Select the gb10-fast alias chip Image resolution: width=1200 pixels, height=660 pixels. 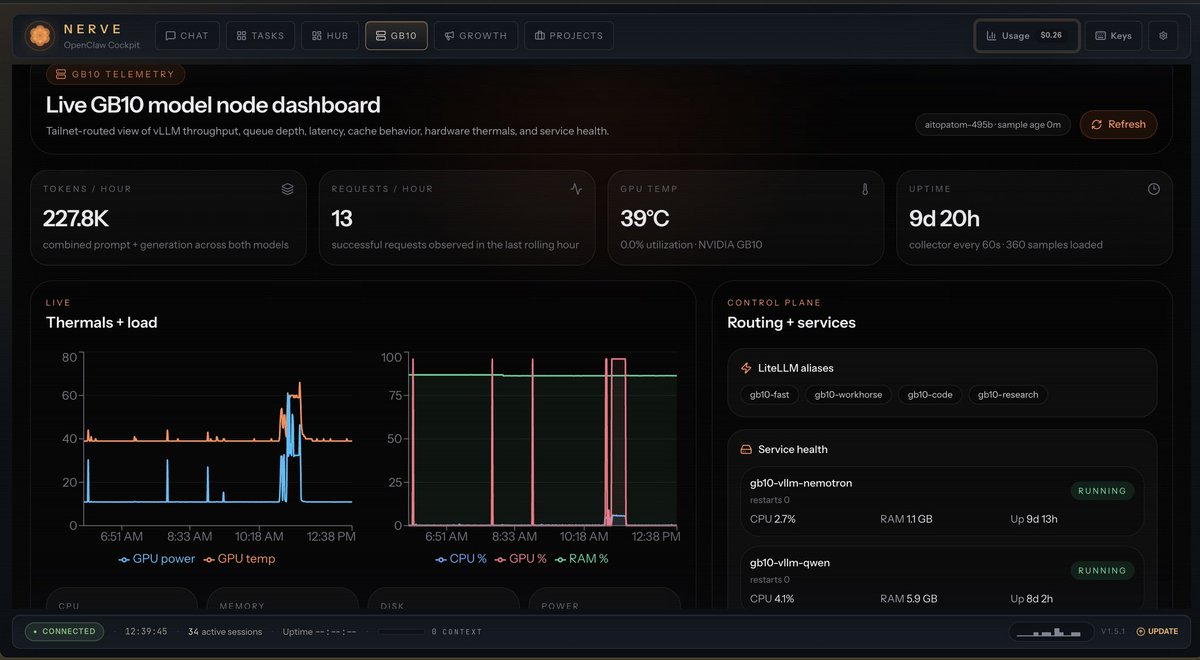[769, 394]
